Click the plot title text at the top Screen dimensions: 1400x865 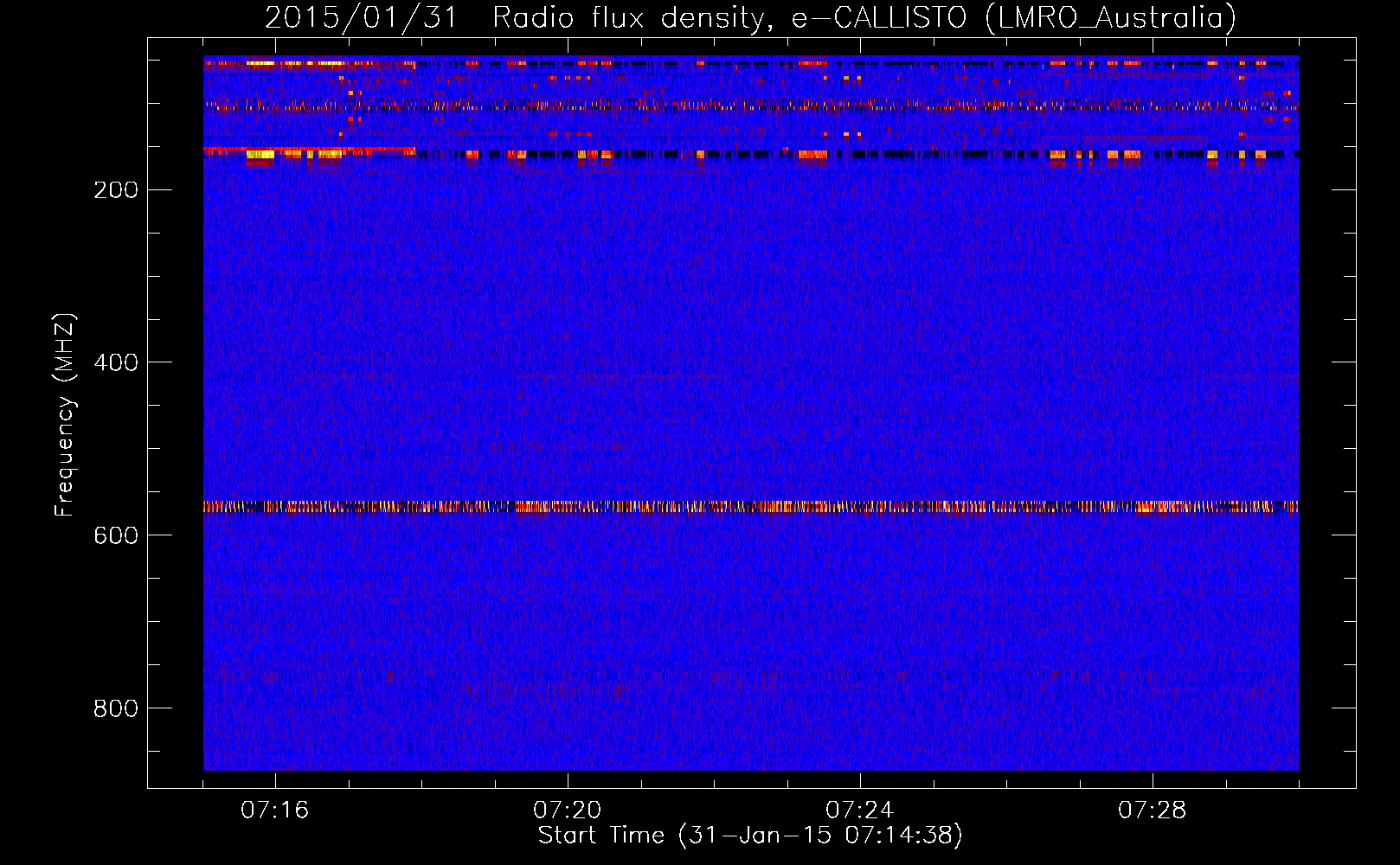pos(750,17)
